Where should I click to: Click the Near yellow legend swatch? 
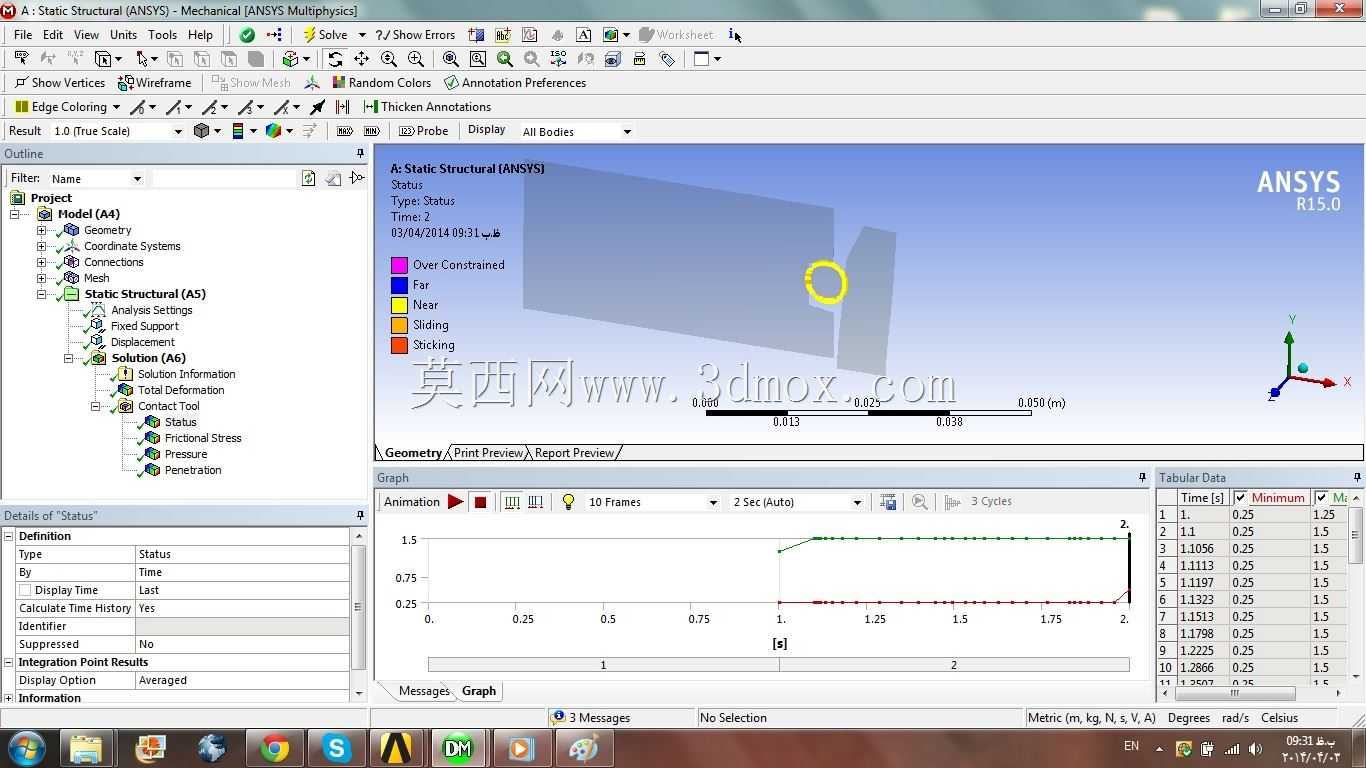coord(399,305)
